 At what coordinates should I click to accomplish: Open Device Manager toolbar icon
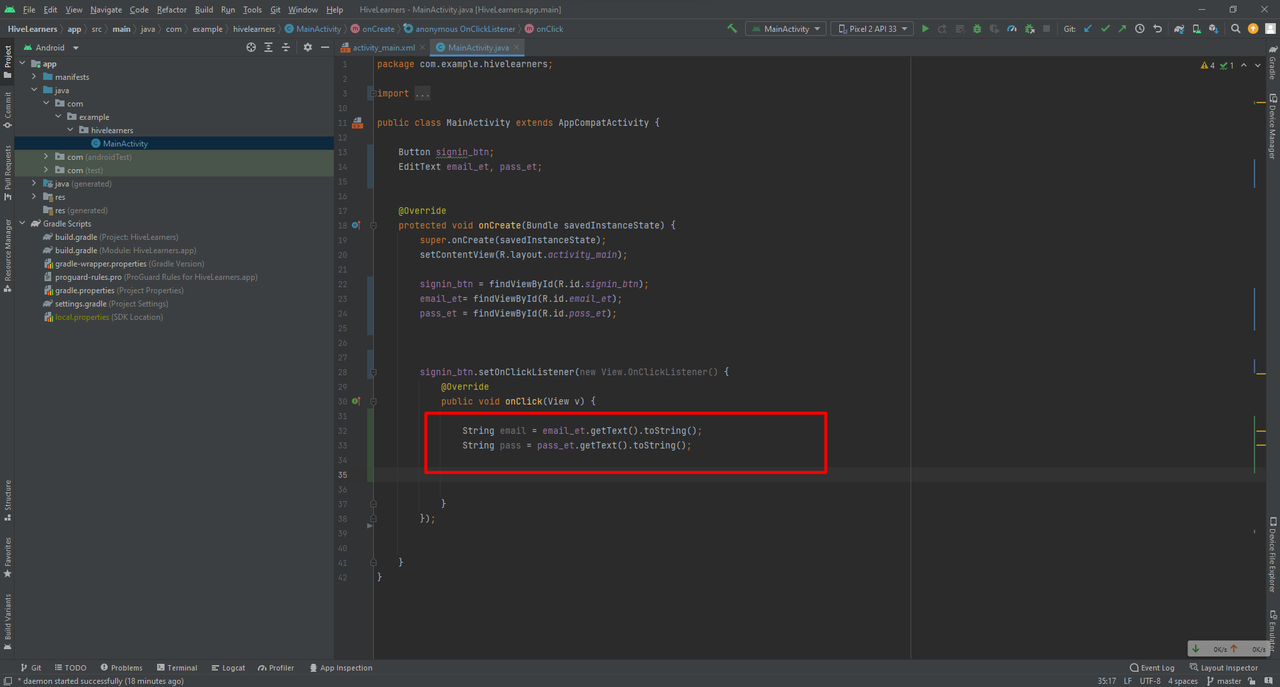(1197, 29)
